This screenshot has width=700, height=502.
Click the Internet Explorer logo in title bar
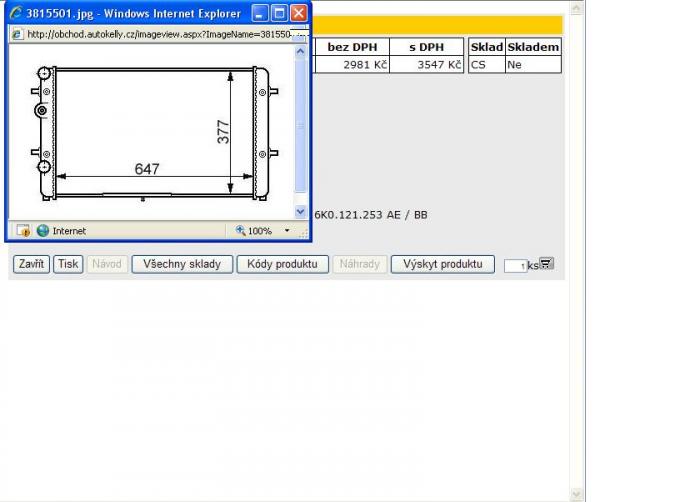click(x=15, y=14)
